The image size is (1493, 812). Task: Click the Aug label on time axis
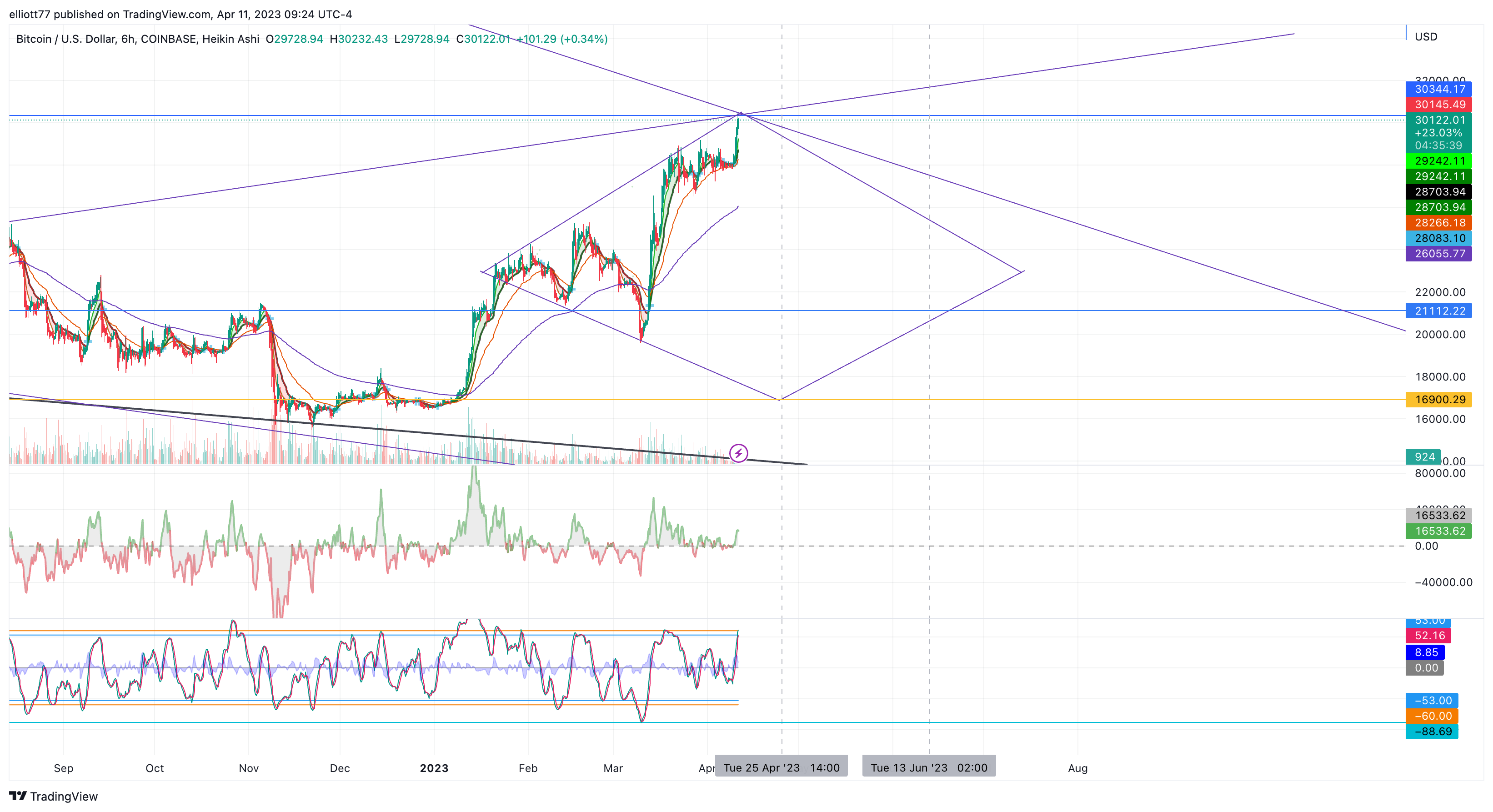tap(1078, 768)
